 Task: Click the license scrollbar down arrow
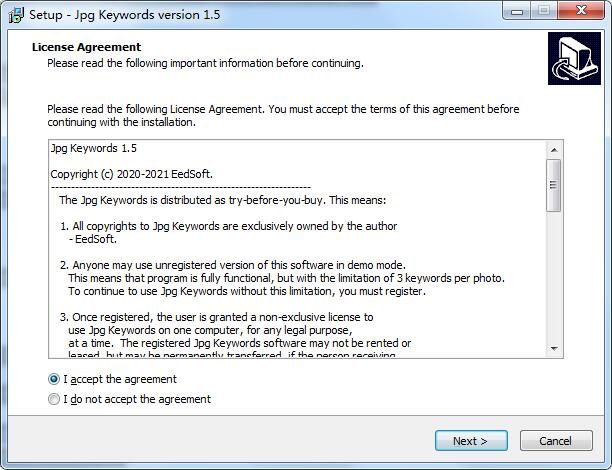[554, 348]
